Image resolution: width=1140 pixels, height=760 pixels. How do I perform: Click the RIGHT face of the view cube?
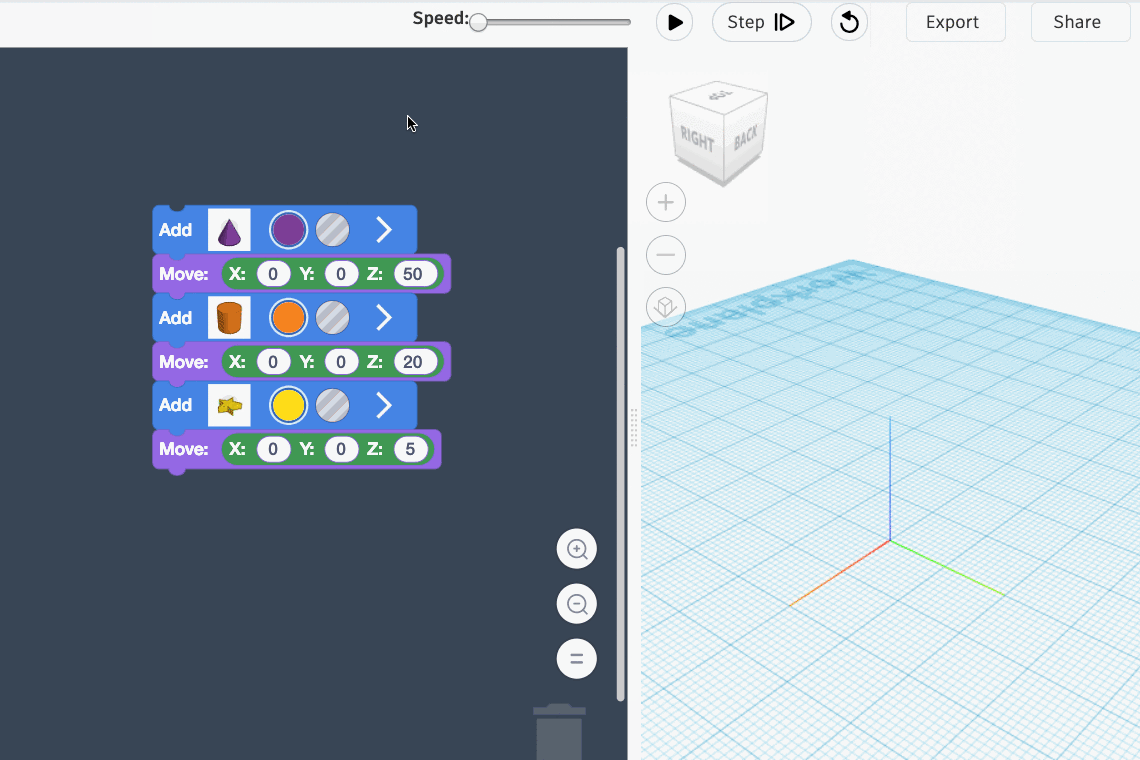[x=698, y=140]
